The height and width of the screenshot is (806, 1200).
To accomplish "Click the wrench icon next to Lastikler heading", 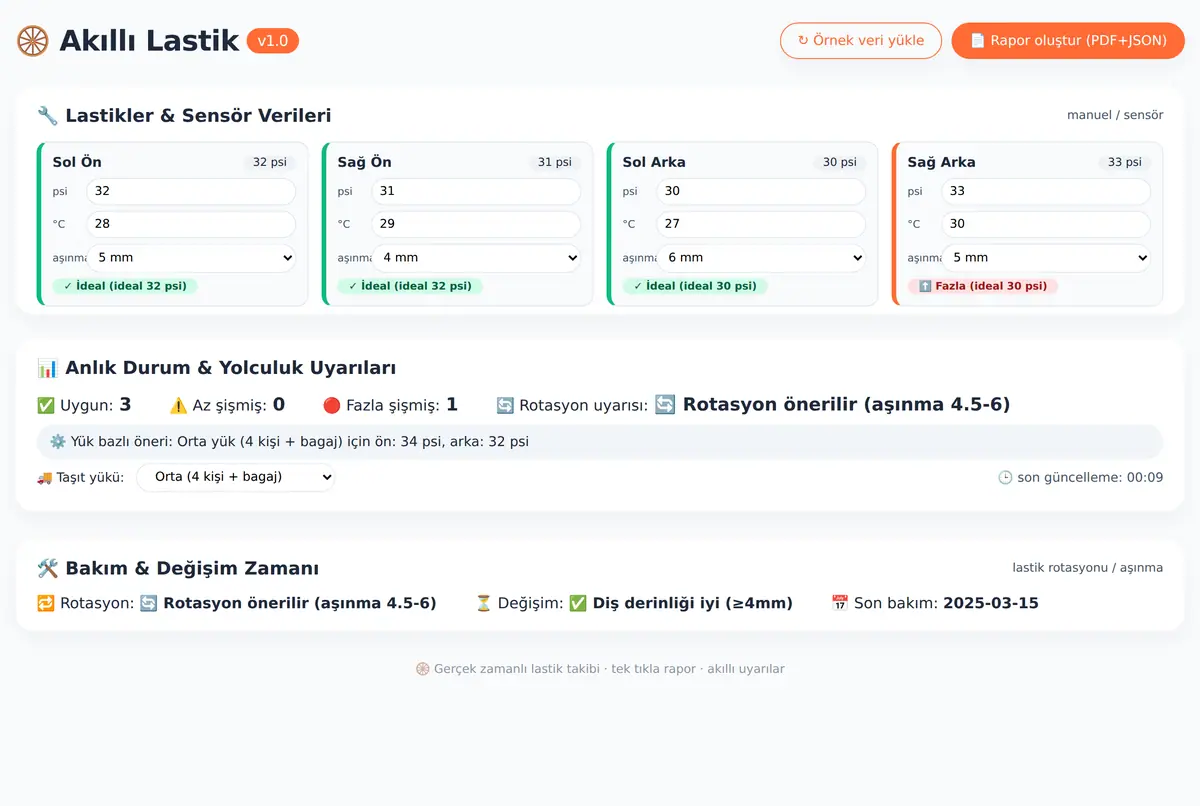I will tap(47, 116).
